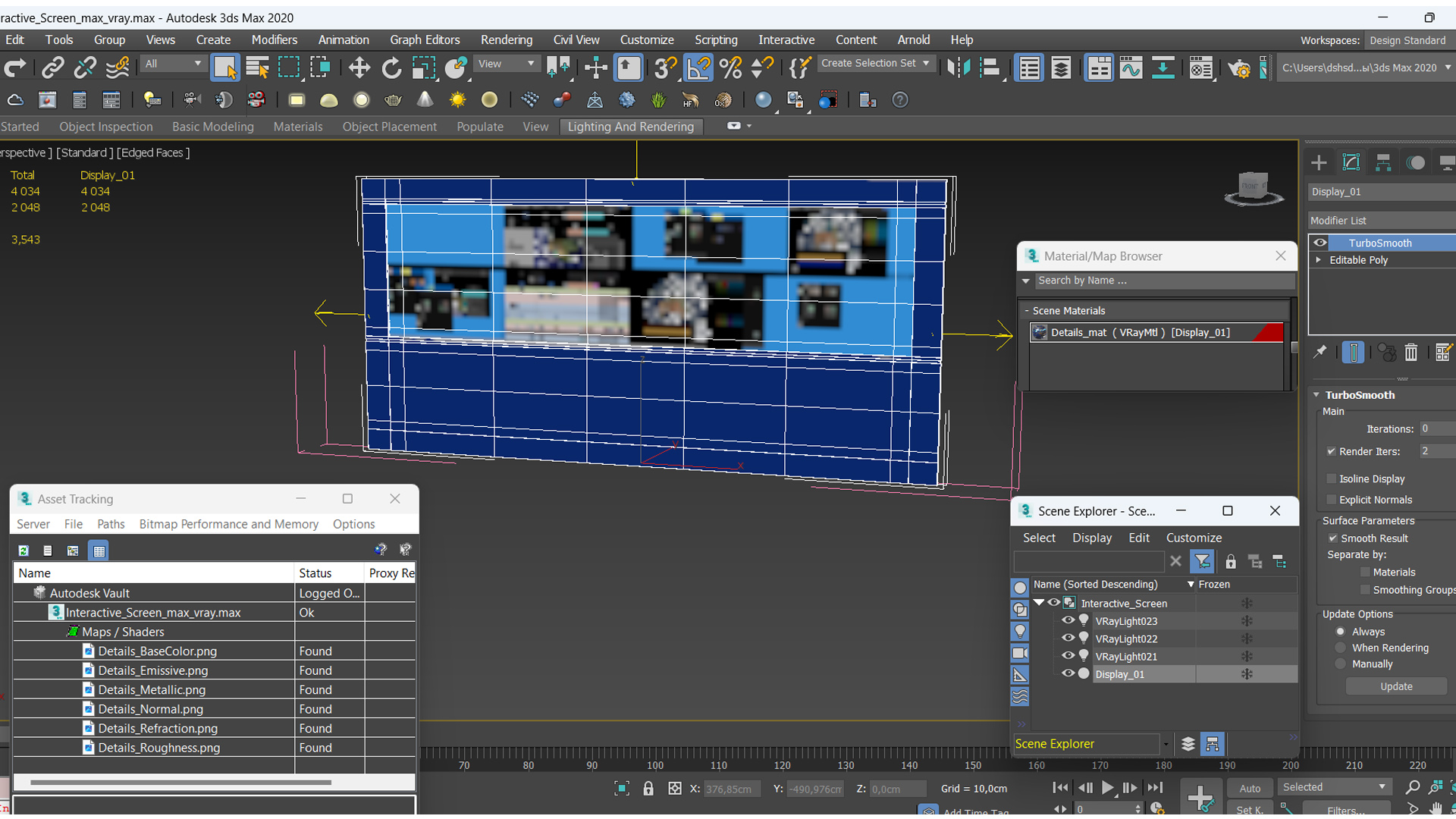Screen dimensions: 1456x819
Task: Switch to Lighting And Rendering ribbon tab
Action: click(630, 127)
